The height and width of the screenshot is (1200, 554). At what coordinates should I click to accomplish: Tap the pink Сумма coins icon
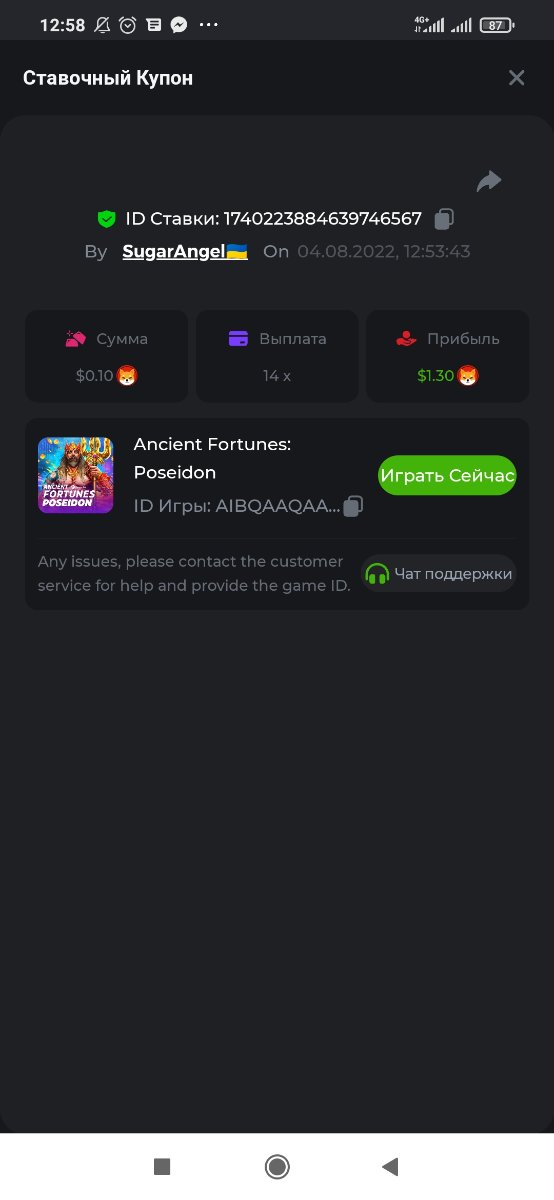(x=76, y=339)
